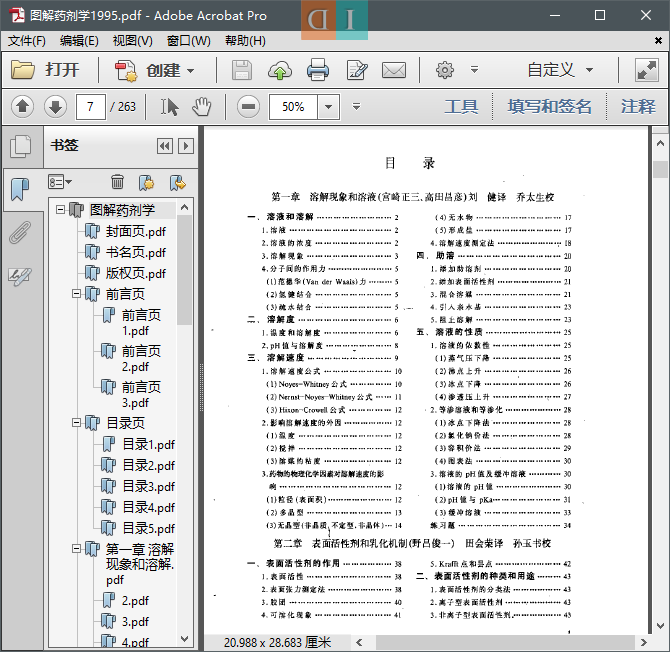The height and width of the screenshot is (652, 670).
Task: Select the 3.pdf bookmark
Action: click(x=135, y=622)
